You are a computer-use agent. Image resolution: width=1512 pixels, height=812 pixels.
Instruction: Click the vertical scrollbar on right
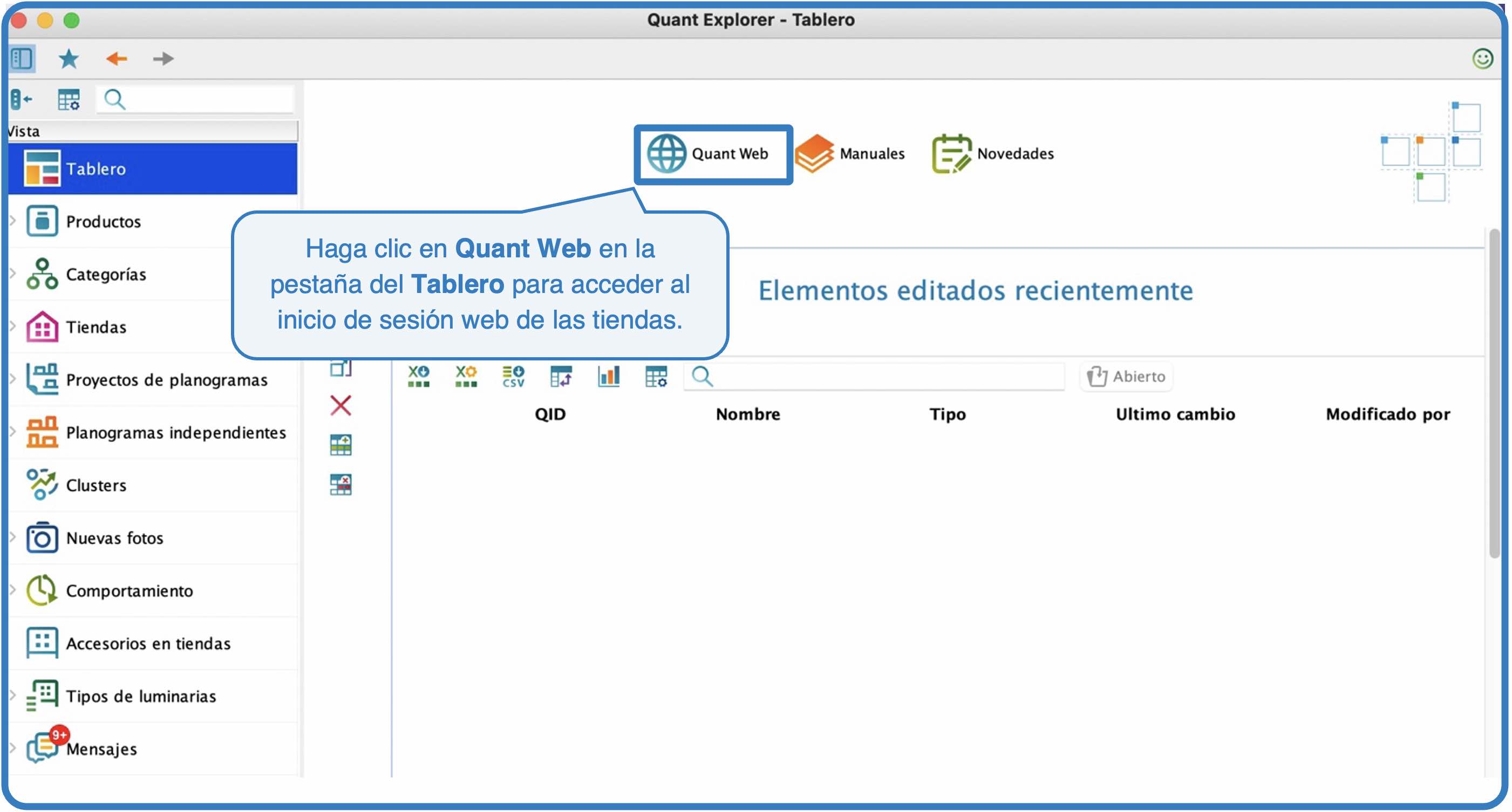[x=1494, y=393]
